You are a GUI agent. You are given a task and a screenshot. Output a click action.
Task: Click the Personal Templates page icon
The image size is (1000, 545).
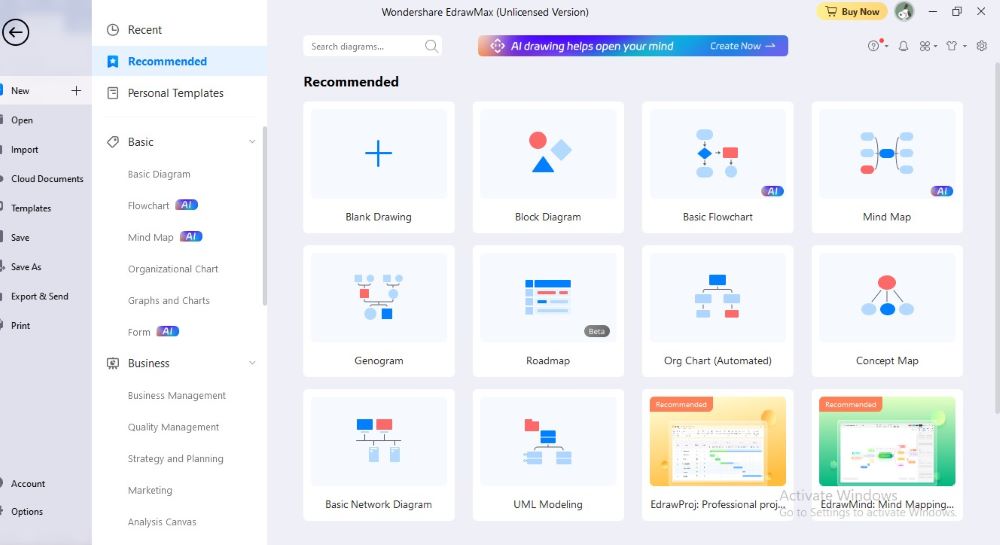click(113, 93)
